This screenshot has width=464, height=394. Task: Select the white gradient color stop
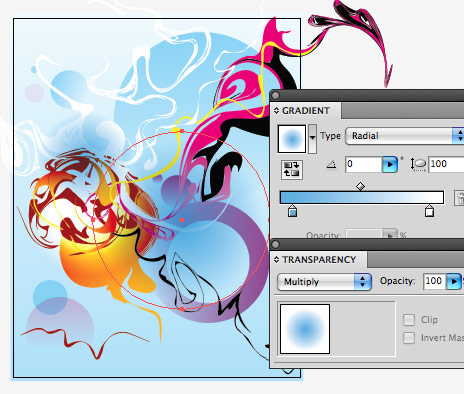[429, 211]
